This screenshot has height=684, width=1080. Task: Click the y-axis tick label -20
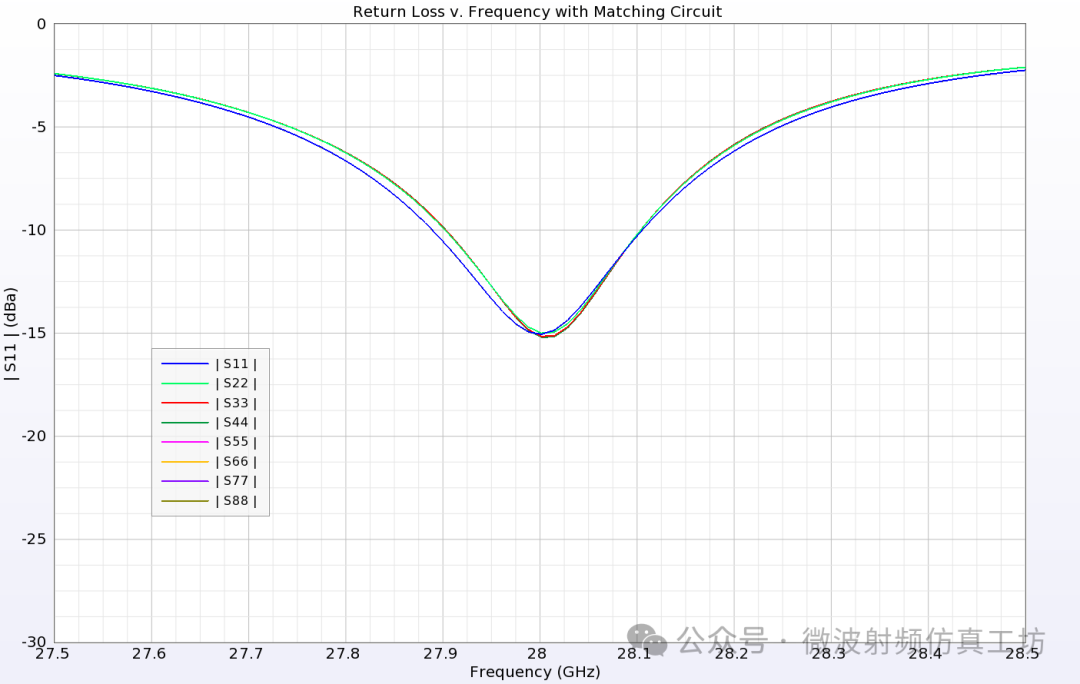tap(34, 436)
